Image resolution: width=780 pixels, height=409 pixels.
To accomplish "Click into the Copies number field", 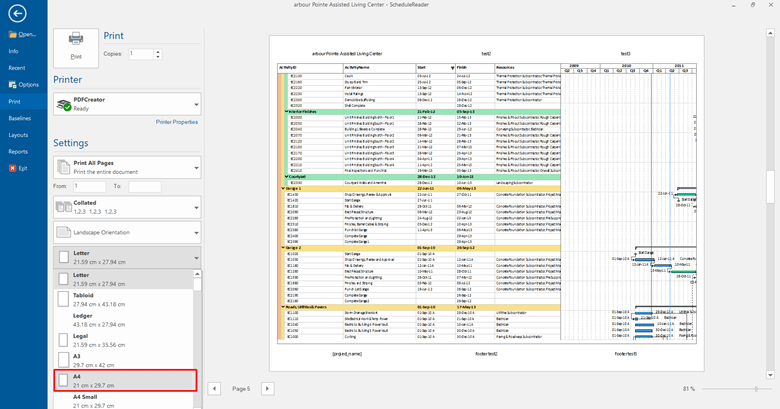I will click(141, 54).
